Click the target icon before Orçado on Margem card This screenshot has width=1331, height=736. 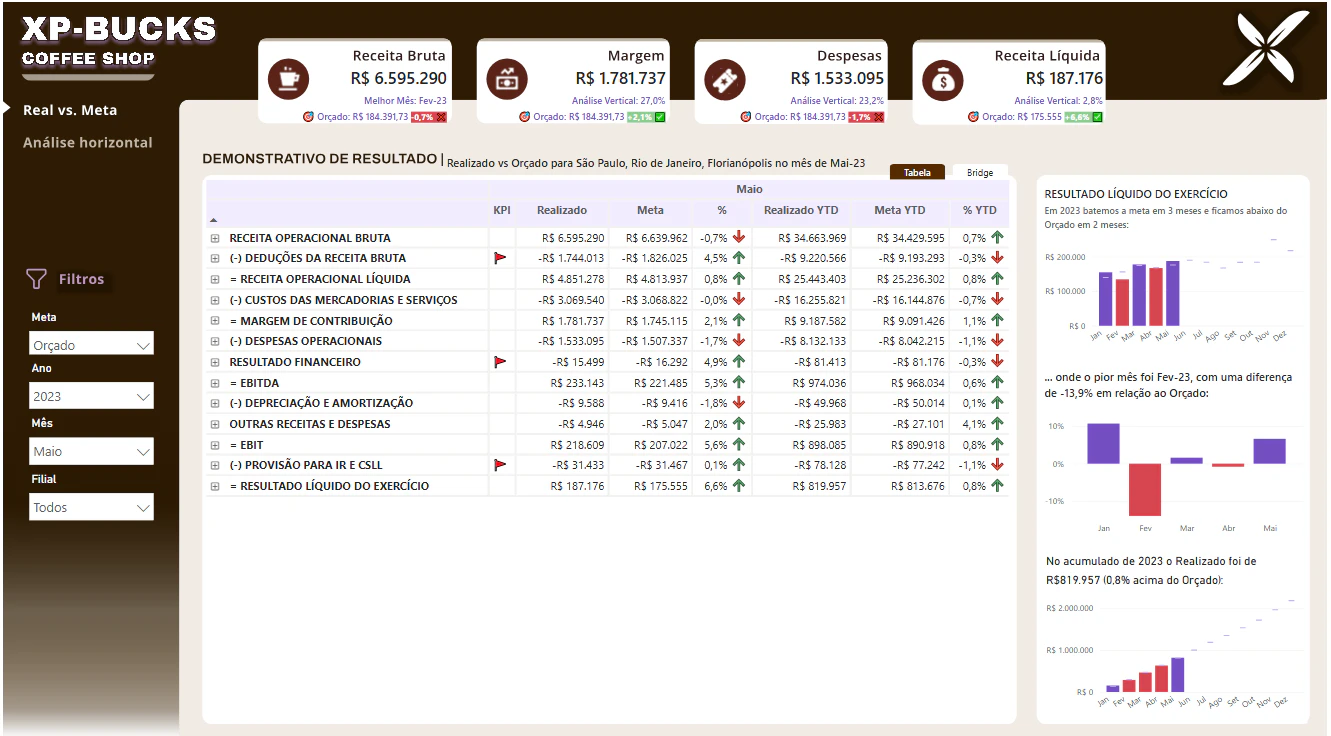coord(525,117)
